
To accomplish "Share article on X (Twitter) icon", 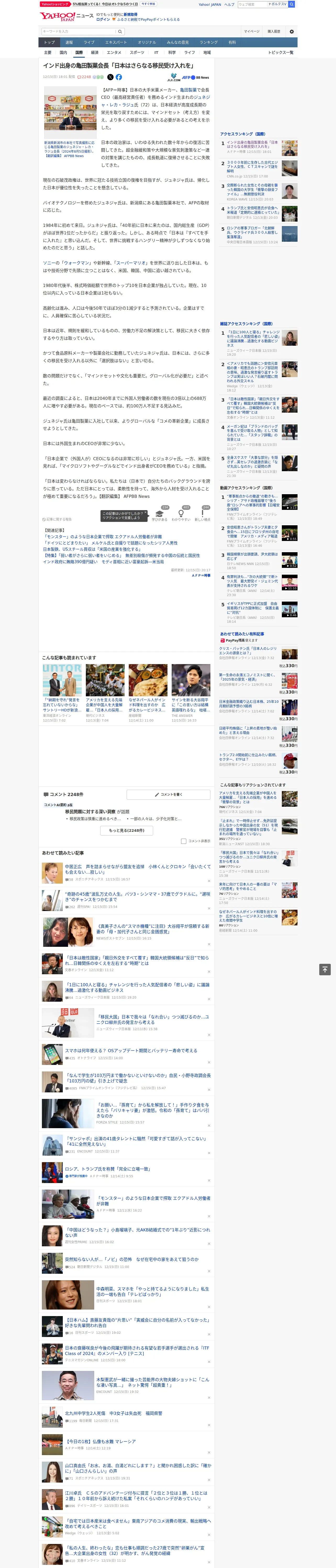I will 110,77.
